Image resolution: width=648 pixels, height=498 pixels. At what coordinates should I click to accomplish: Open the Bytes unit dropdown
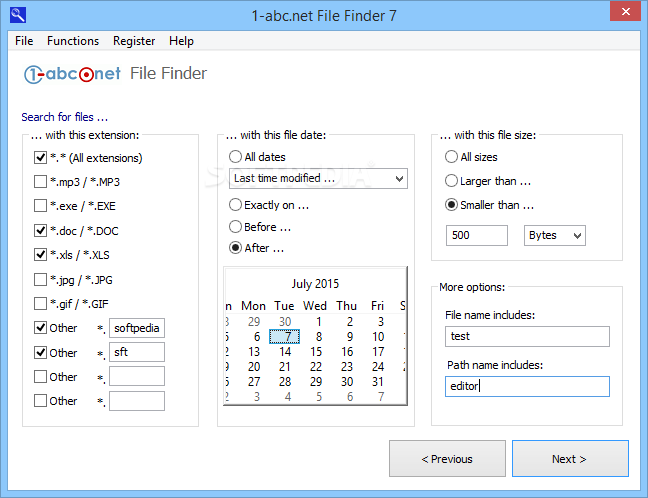point(555,236)
